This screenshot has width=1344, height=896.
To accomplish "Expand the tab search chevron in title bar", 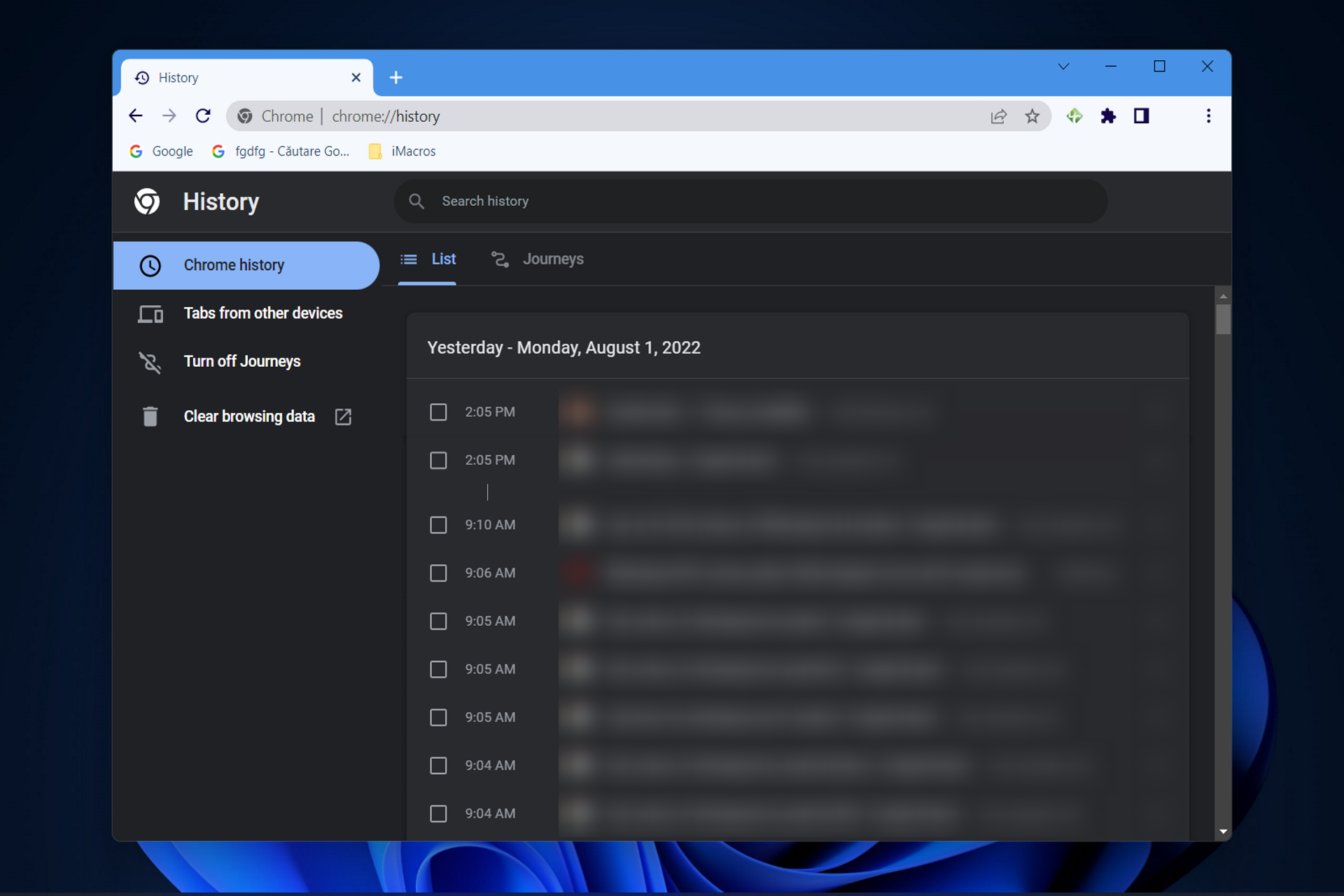I will tap(1063, 66).
